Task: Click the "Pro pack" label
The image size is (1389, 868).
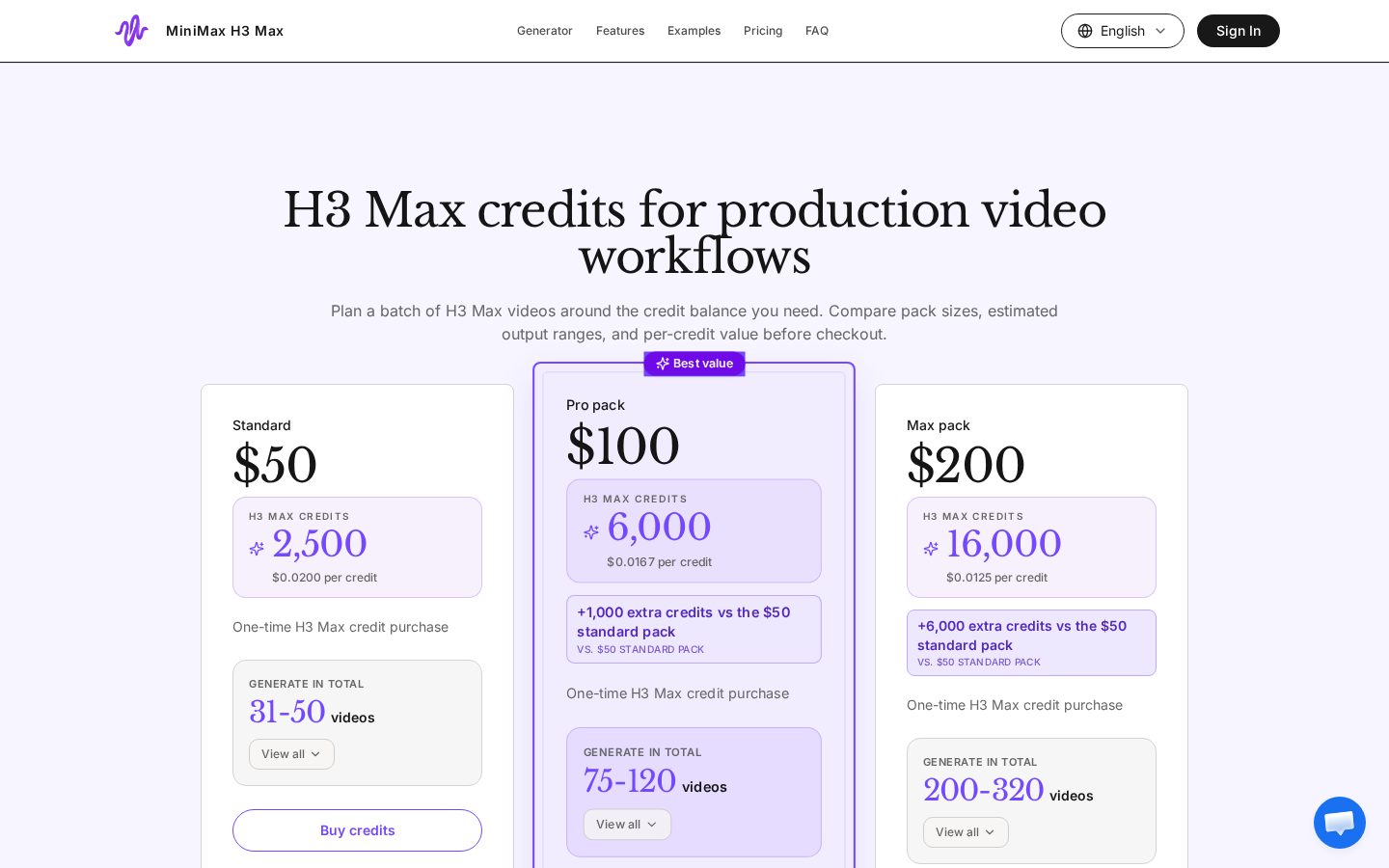Action: tap(595, 405)
